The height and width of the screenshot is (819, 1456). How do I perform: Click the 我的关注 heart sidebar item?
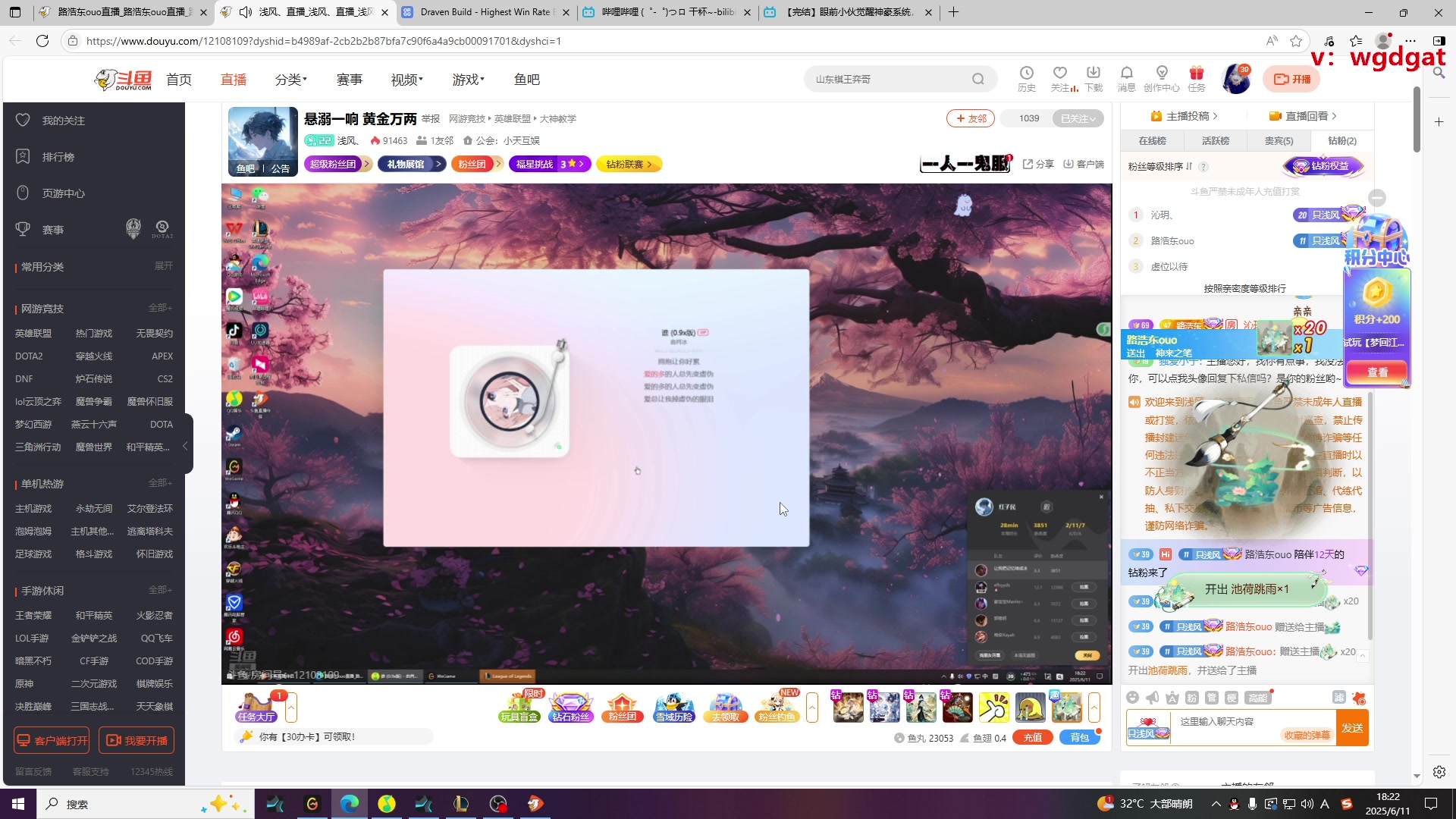point(50,121)
